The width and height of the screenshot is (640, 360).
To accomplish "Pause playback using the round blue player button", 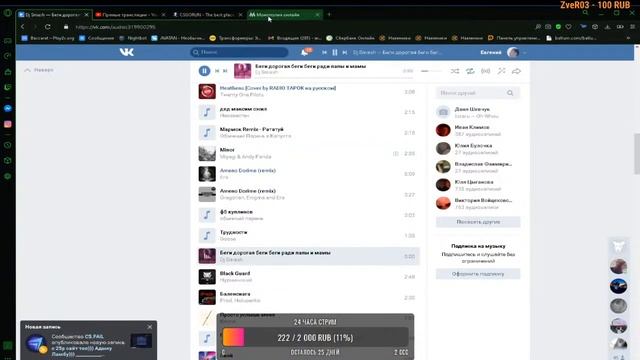I will pos(204,71).
